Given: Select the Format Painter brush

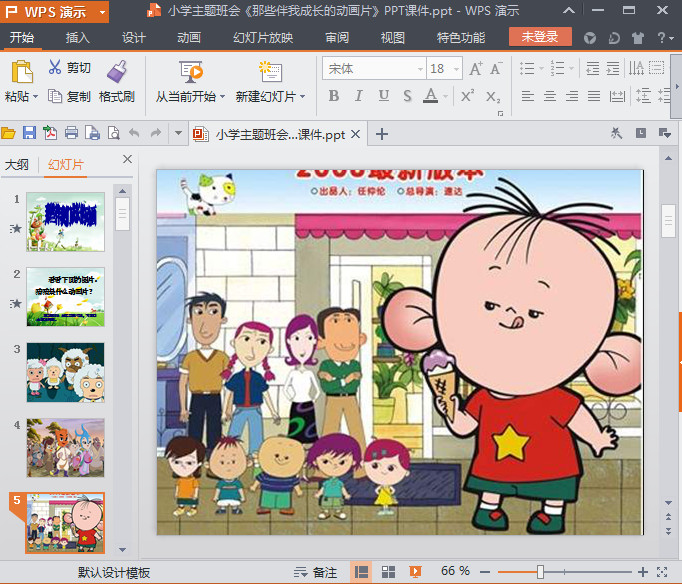Looking at the screenshot, I should (117, 72).
